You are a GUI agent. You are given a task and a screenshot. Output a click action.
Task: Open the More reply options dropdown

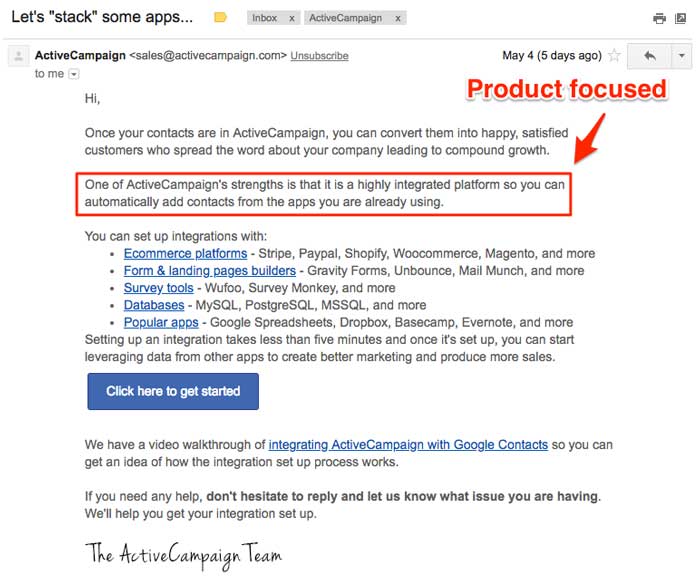coord(682,56)
